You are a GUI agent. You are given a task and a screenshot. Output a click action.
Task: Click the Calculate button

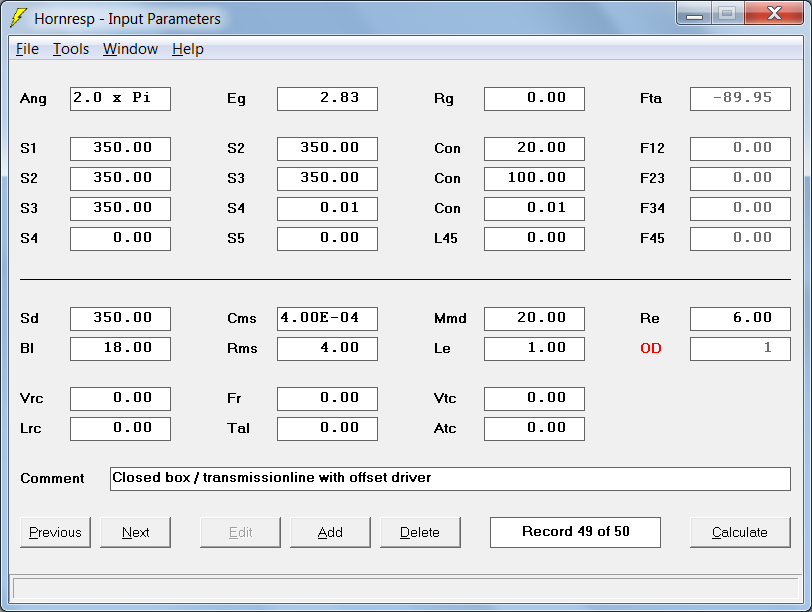(740, 532)
